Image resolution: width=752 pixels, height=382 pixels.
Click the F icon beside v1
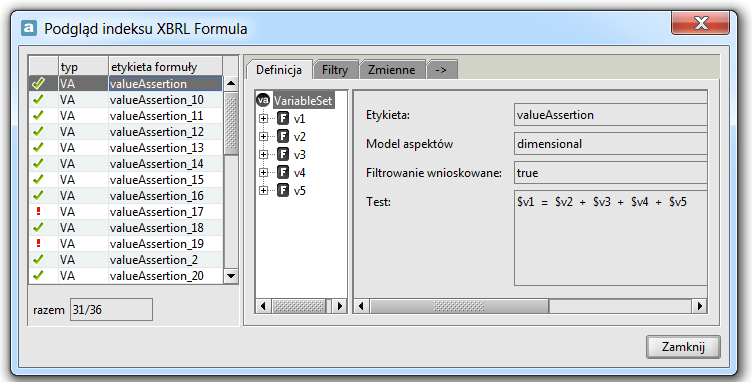coord(283,118)
